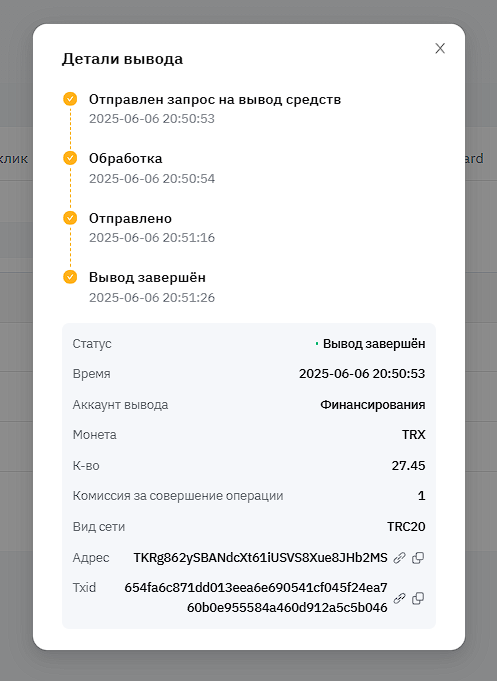Click the Вывод завершён step checkmark icon

(70, 277)
